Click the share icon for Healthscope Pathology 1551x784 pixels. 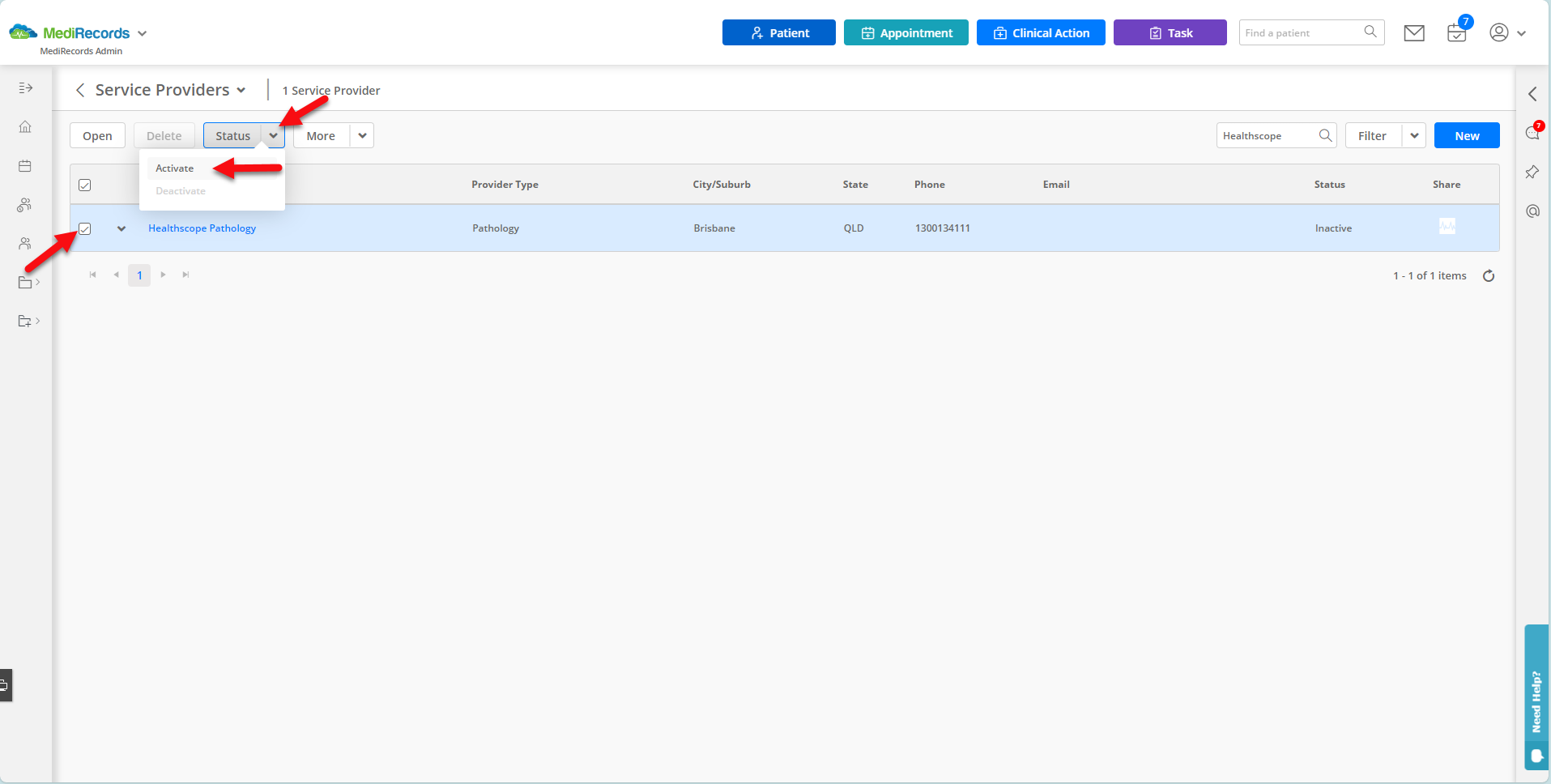1447,226
